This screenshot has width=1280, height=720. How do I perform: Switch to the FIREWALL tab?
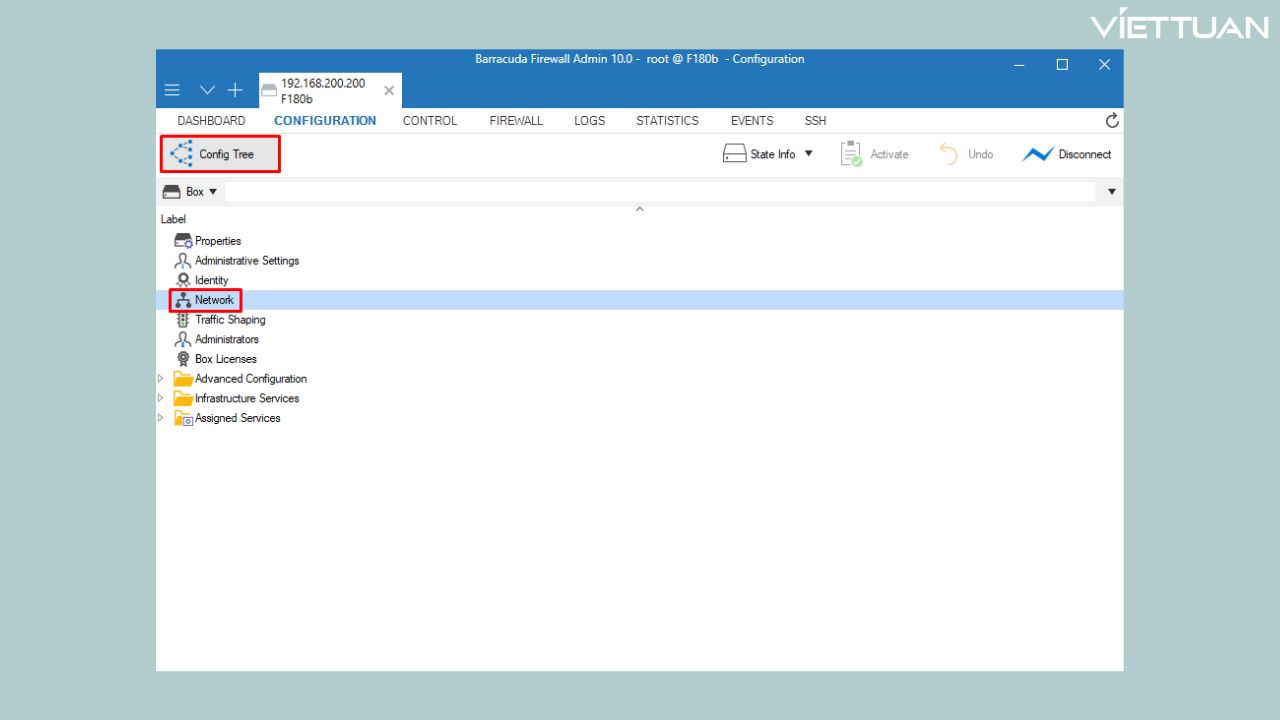pyautogui.click(x=515, y=120)
